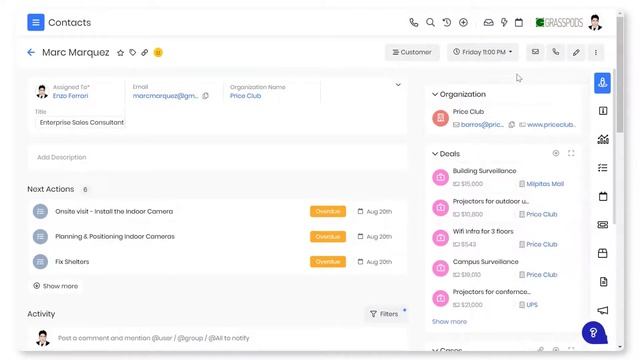
Task: Go back with the left arrow
Action: (31, 52)
